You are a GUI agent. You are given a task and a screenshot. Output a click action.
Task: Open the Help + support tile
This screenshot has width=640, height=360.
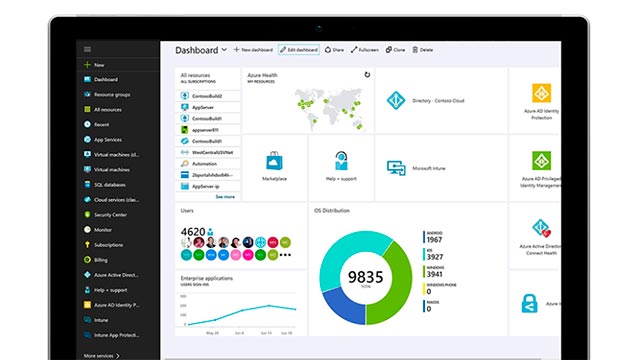341,168
